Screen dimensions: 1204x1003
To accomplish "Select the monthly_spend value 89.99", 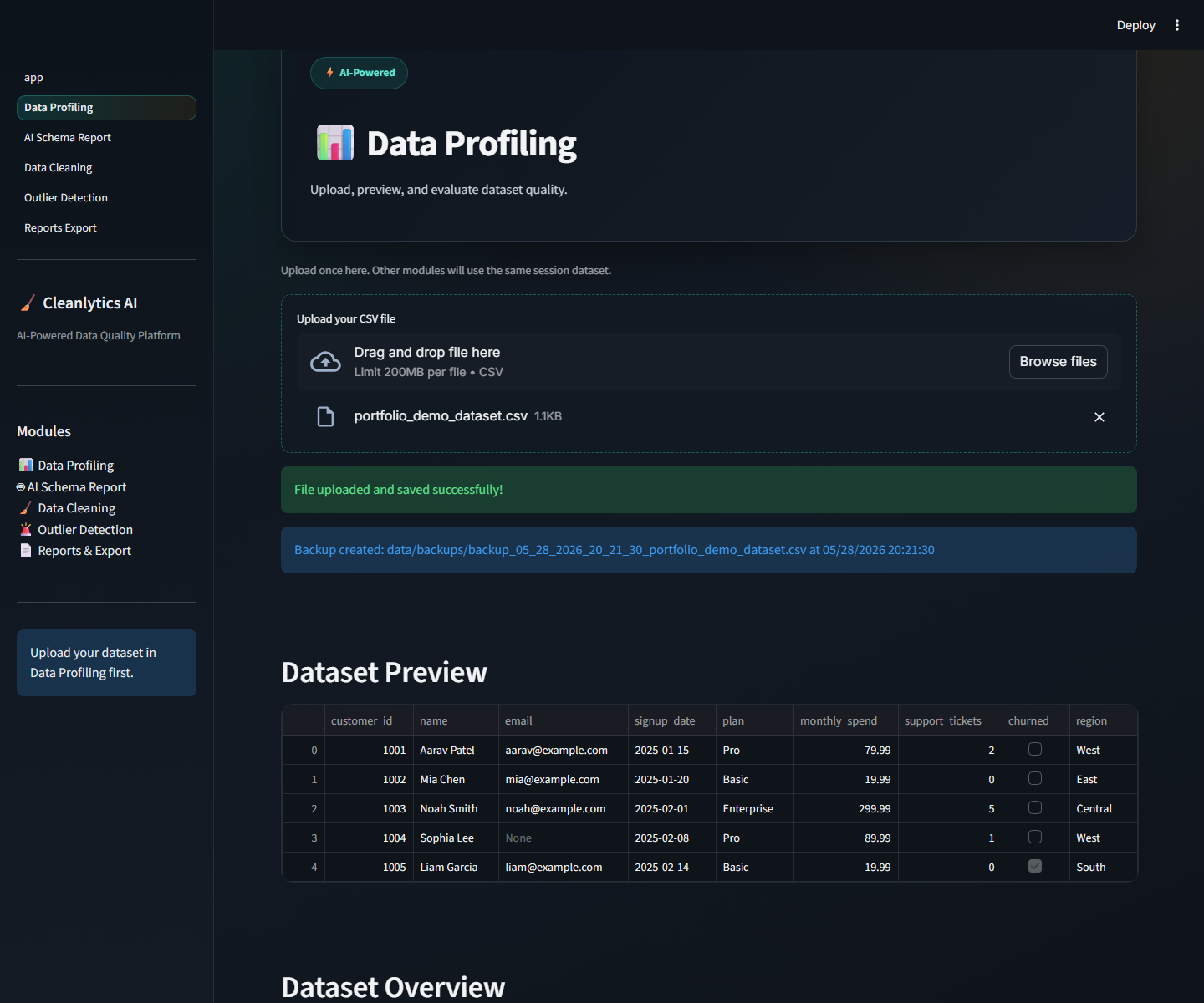I will coord(845,838).
